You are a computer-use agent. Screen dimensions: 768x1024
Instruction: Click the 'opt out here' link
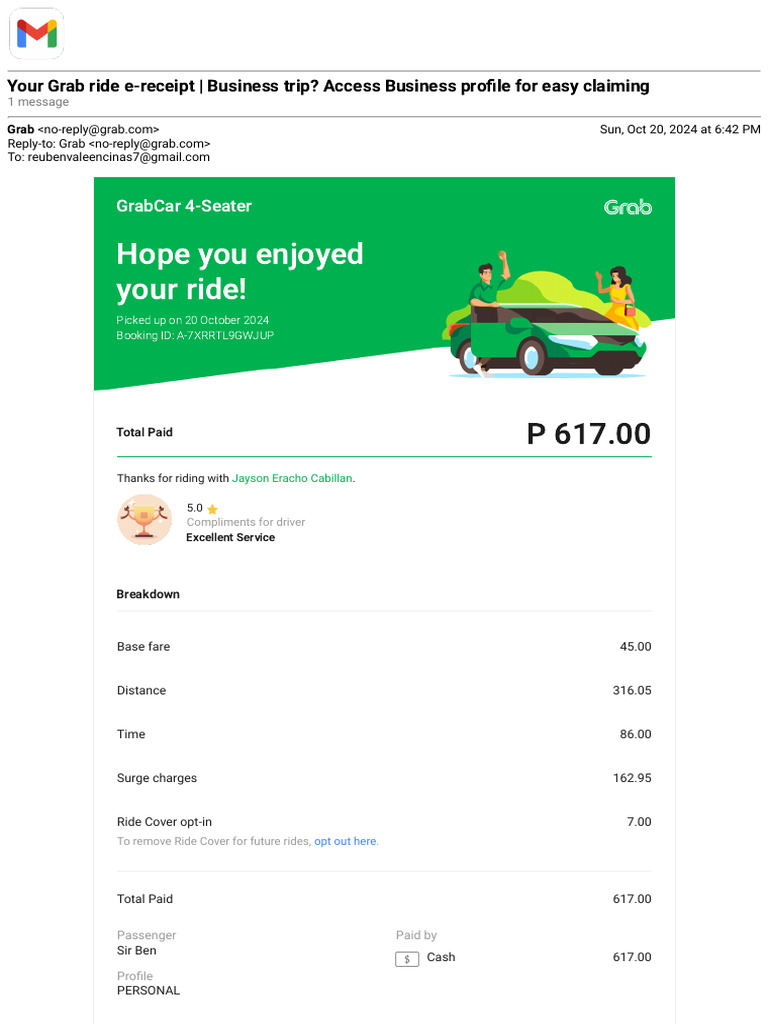345,841
